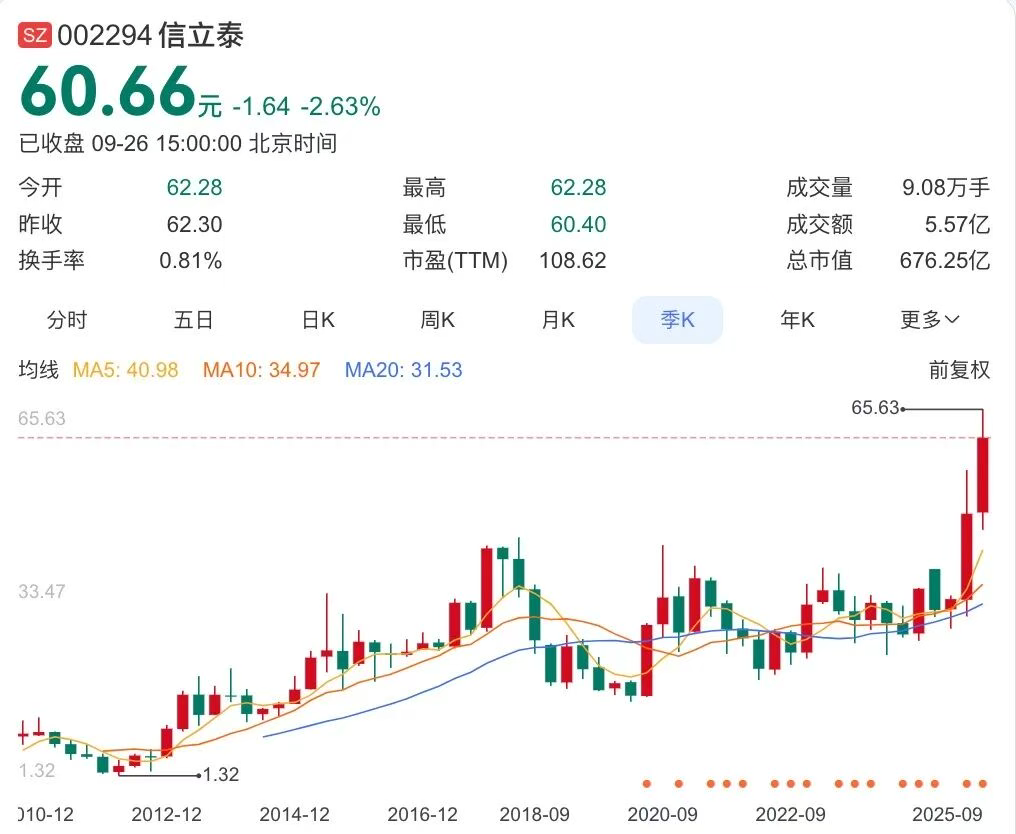Select the 五日 chart tab
Image resolution: width=1016 pixels, height=834 pixels.
[193, 320]
